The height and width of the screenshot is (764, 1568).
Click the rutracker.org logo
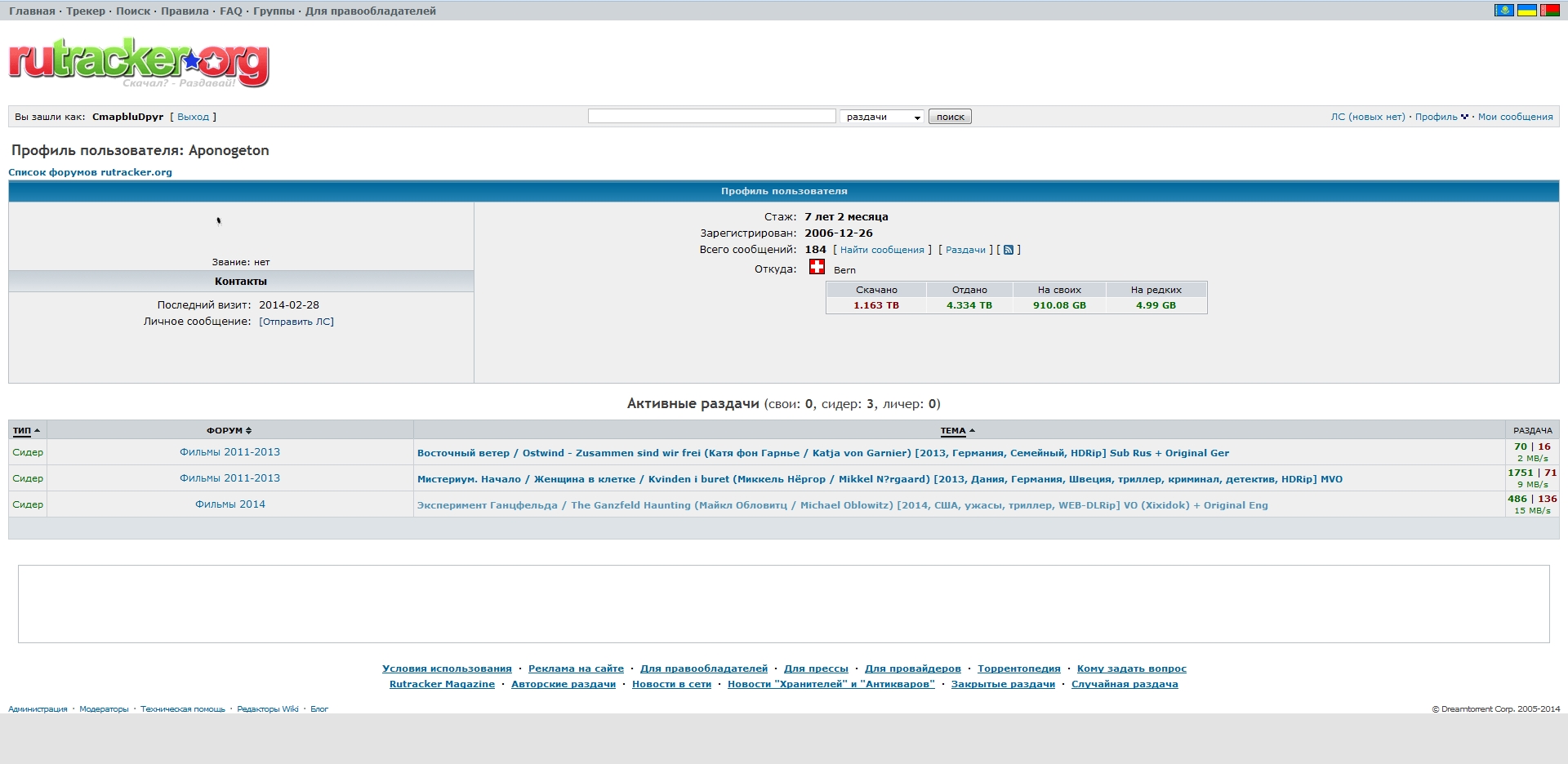tap(139, 62)
